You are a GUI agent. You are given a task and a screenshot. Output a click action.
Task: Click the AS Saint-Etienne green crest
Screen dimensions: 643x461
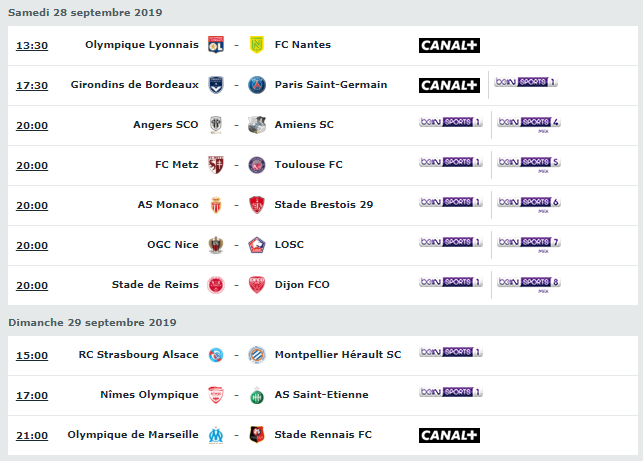point(257,395)
